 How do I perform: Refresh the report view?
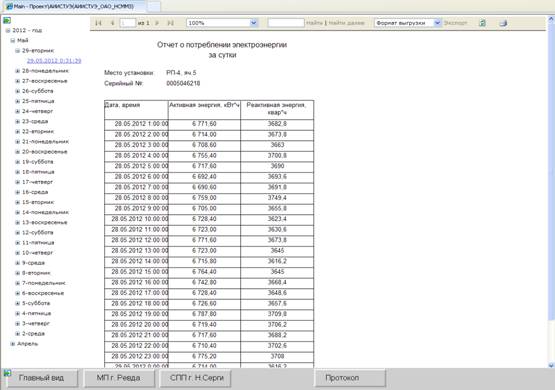(x=482, y=23)
